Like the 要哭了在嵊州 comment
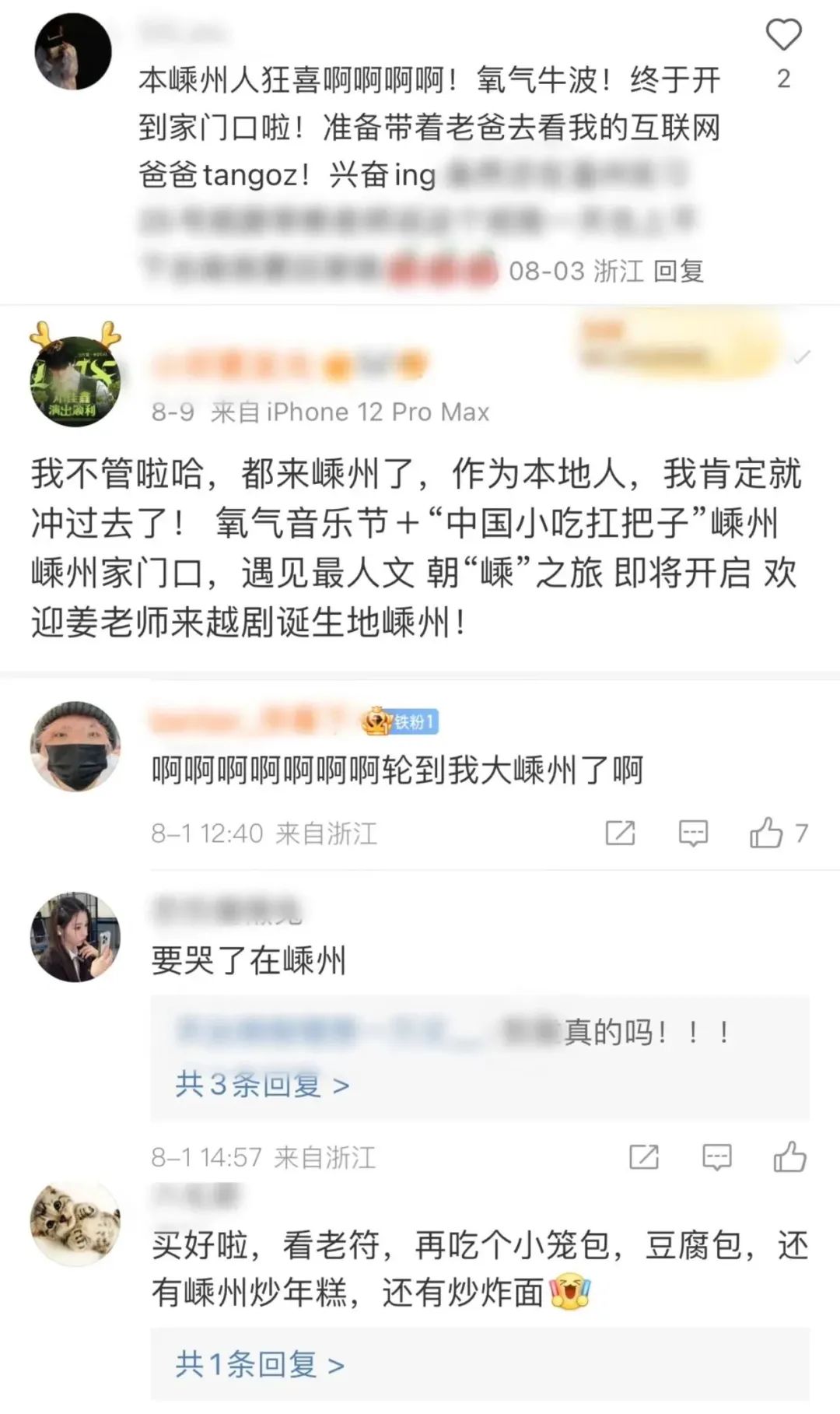Image resolution: width=840 pixels, height=1414 pixels. (x=789, y=1156)
